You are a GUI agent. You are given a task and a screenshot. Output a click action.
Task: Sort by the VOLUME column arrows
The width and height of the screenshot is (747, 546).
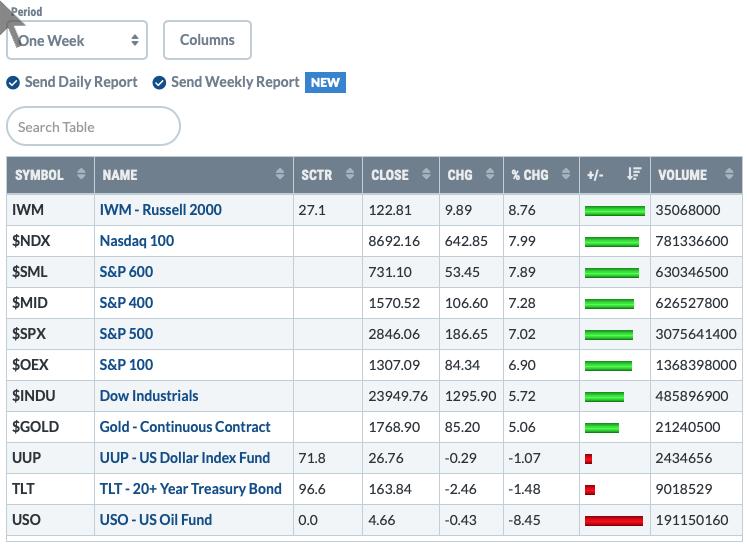pos(729,174)
